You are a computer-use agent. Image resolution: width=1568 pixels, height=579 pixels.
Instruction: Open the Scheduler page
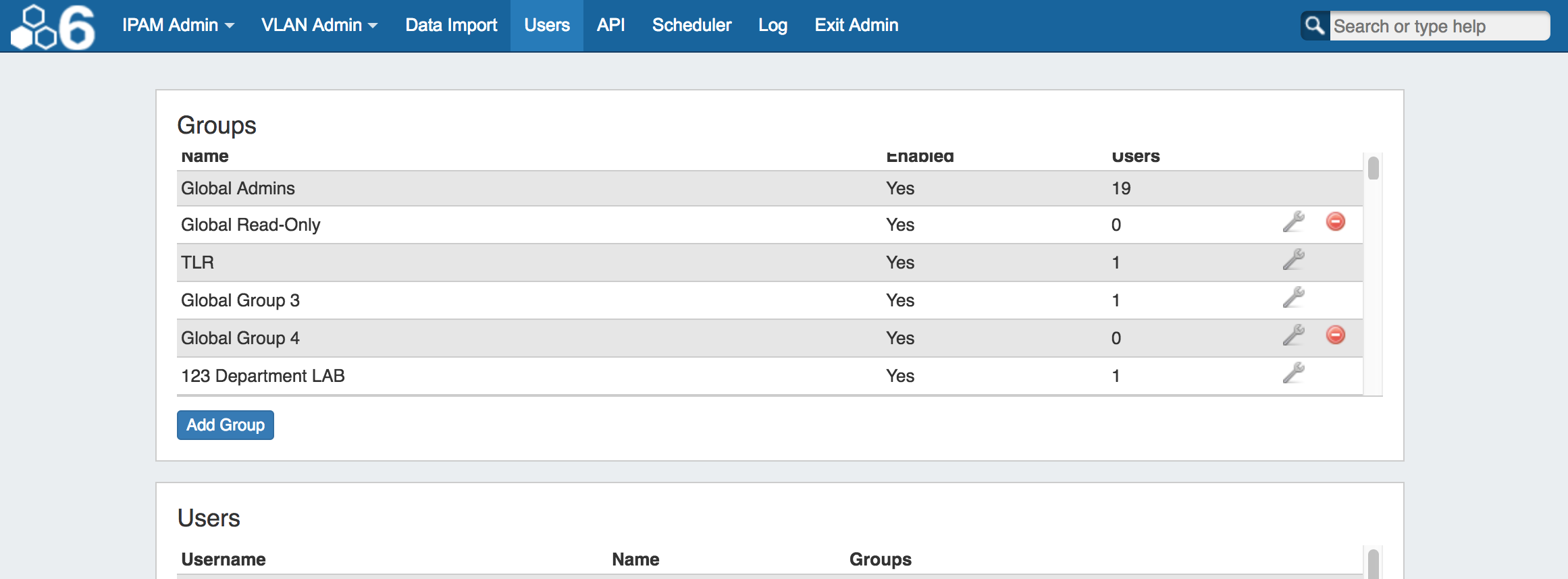point(691,26)
